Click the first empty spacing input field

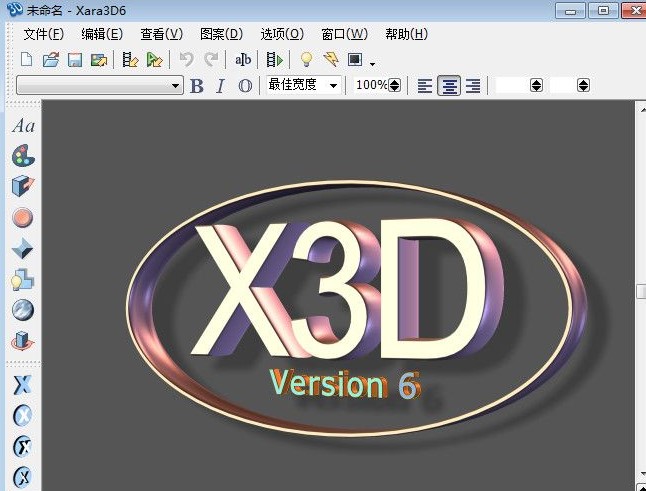(513, 85)
